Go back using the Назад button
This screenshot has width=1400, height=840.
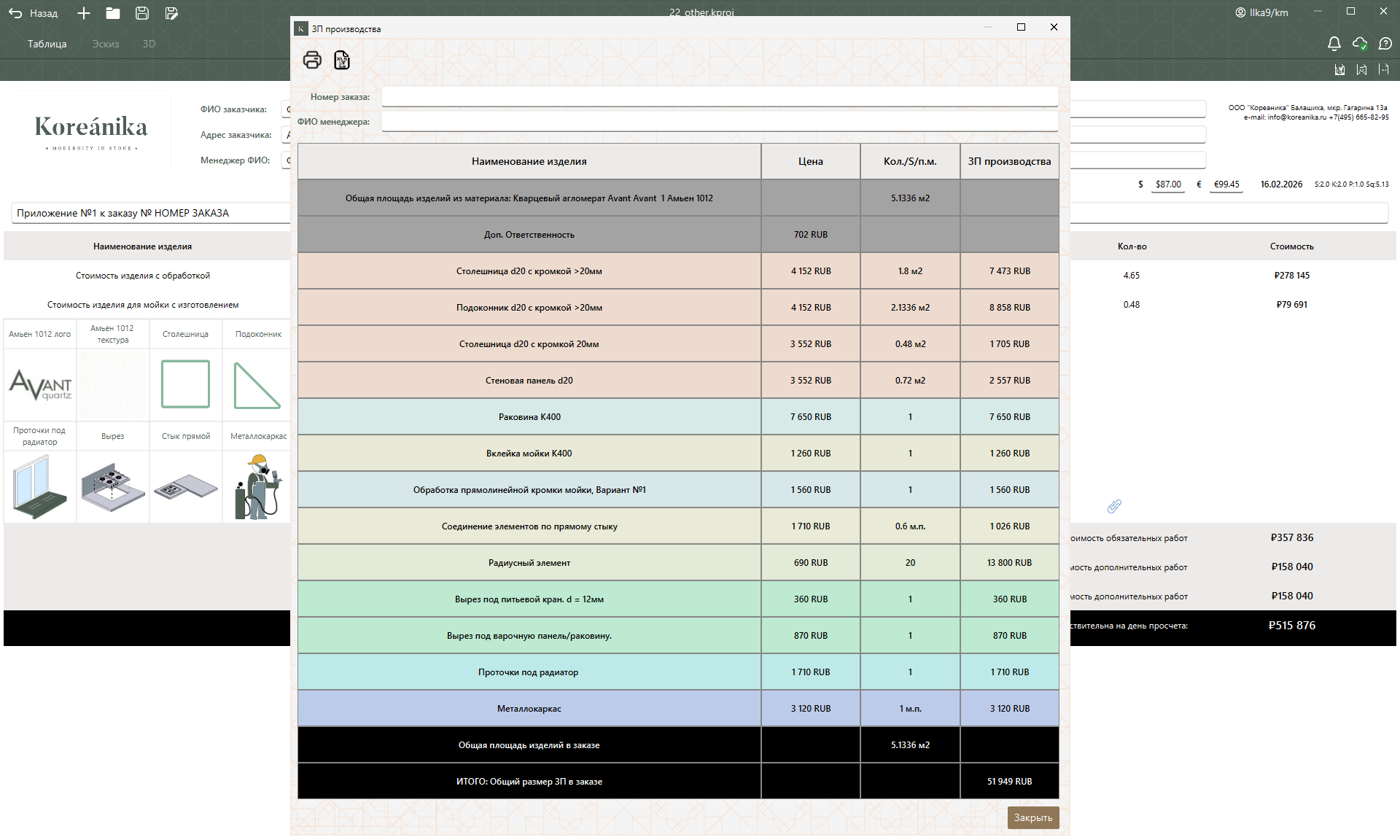pos(34,13)
